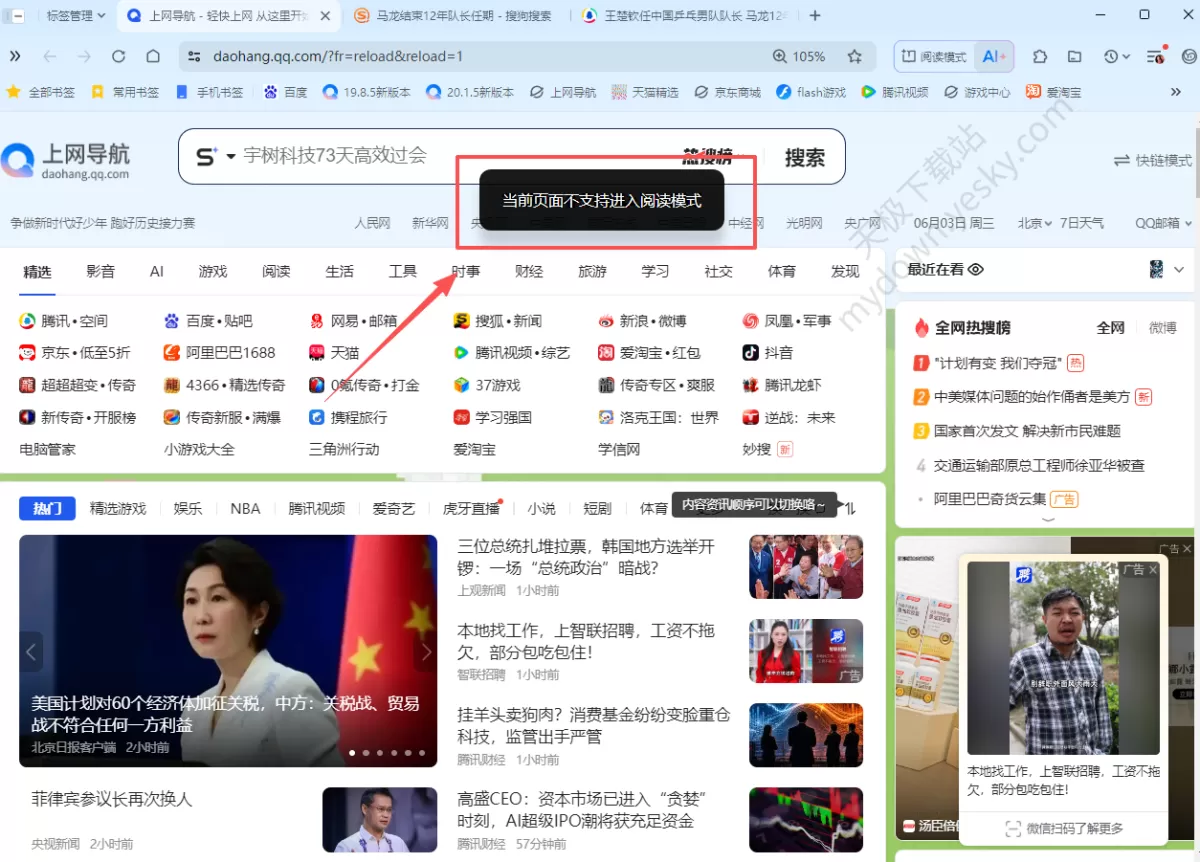Open the extensions puzzle icon

pyautogui.click(x=1040, y=56)
